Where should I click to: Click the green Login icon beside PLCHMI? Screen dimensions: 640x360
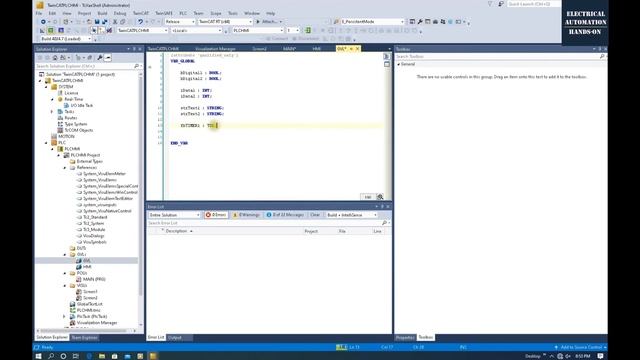pos(308,30)
